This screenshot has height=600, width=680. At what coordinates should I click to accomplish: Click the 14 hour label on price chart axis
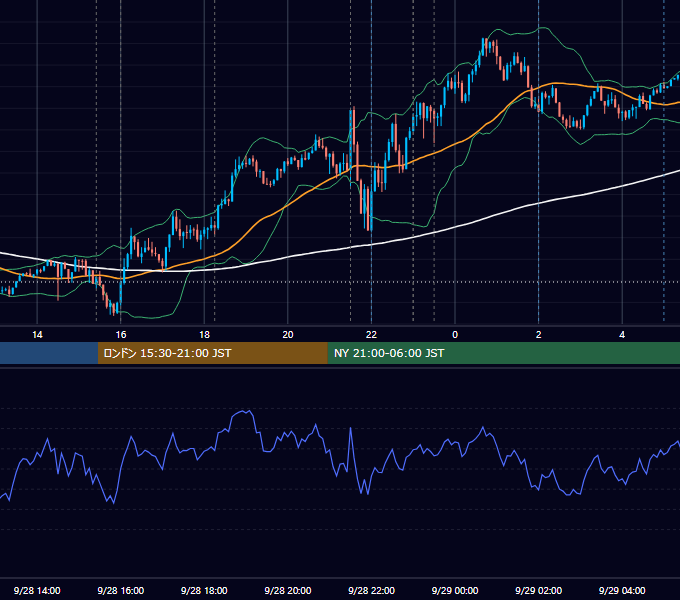(37, 335)
